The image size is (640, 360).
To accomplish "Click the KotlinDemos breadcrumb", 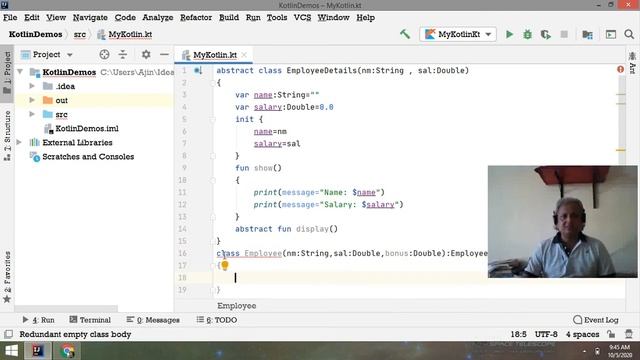I will 36,34.
